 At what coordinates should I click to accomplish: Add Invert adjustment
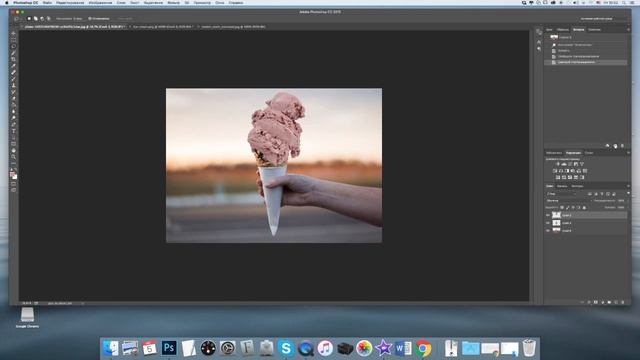coord(558,177)
